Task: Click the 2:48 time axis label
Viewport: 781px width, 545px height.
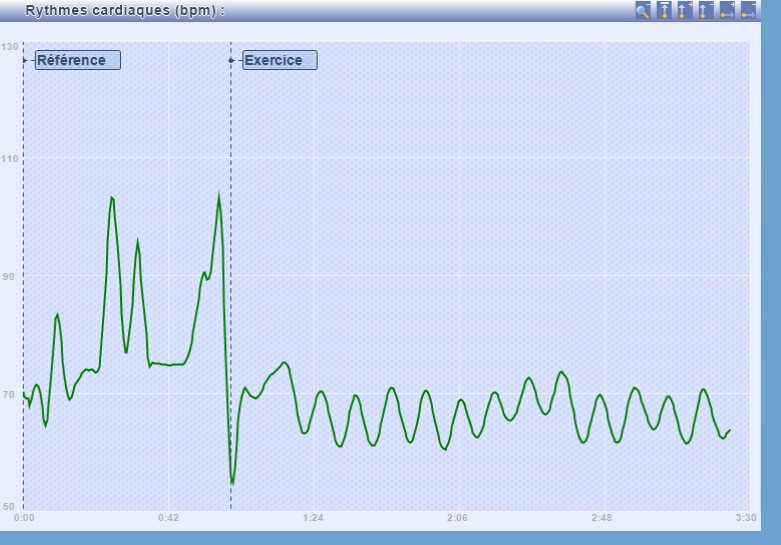Action: pos(602,517)
